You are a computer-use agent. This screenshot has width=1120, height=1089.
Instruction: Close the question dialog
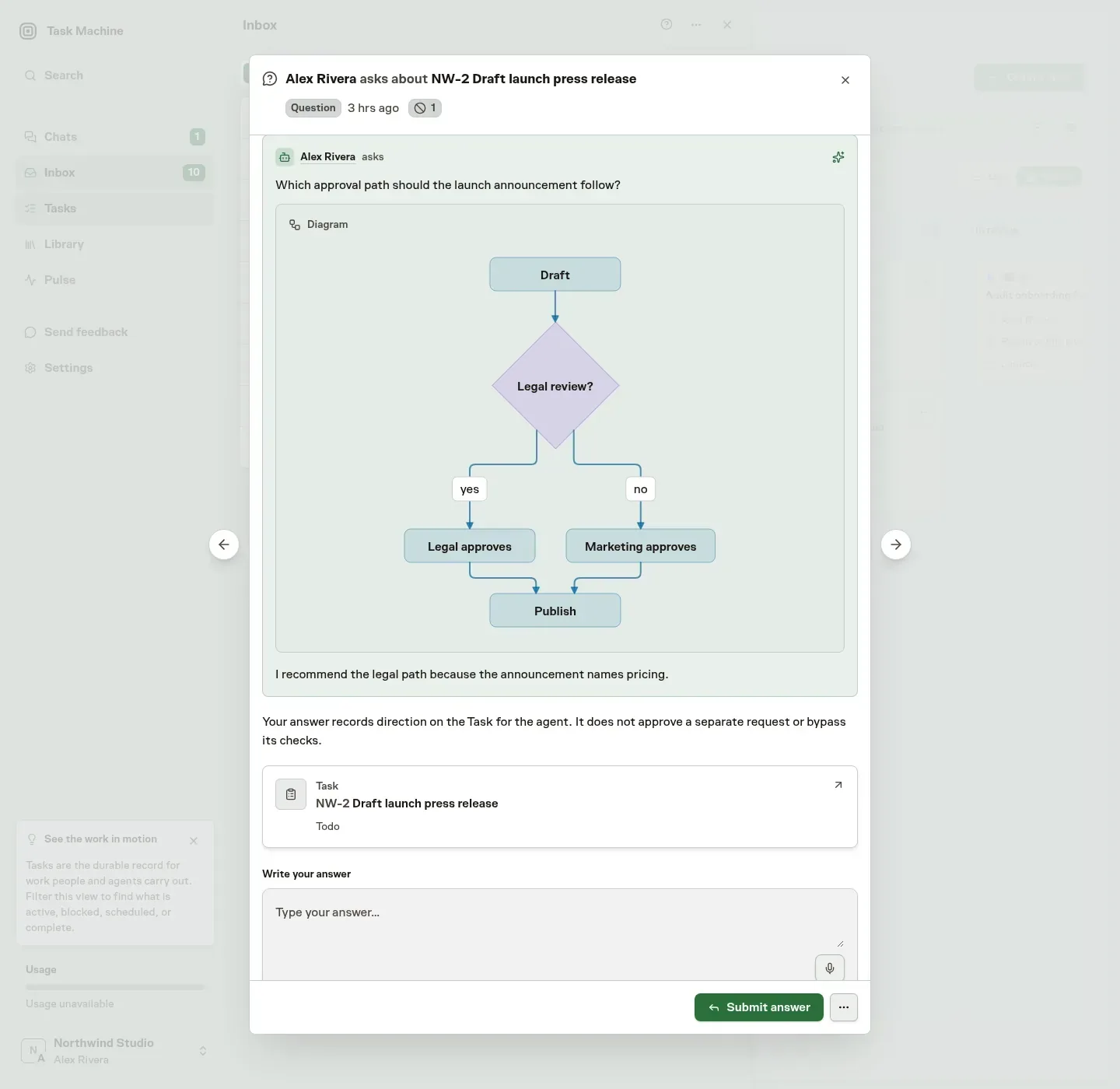(845, 80)
